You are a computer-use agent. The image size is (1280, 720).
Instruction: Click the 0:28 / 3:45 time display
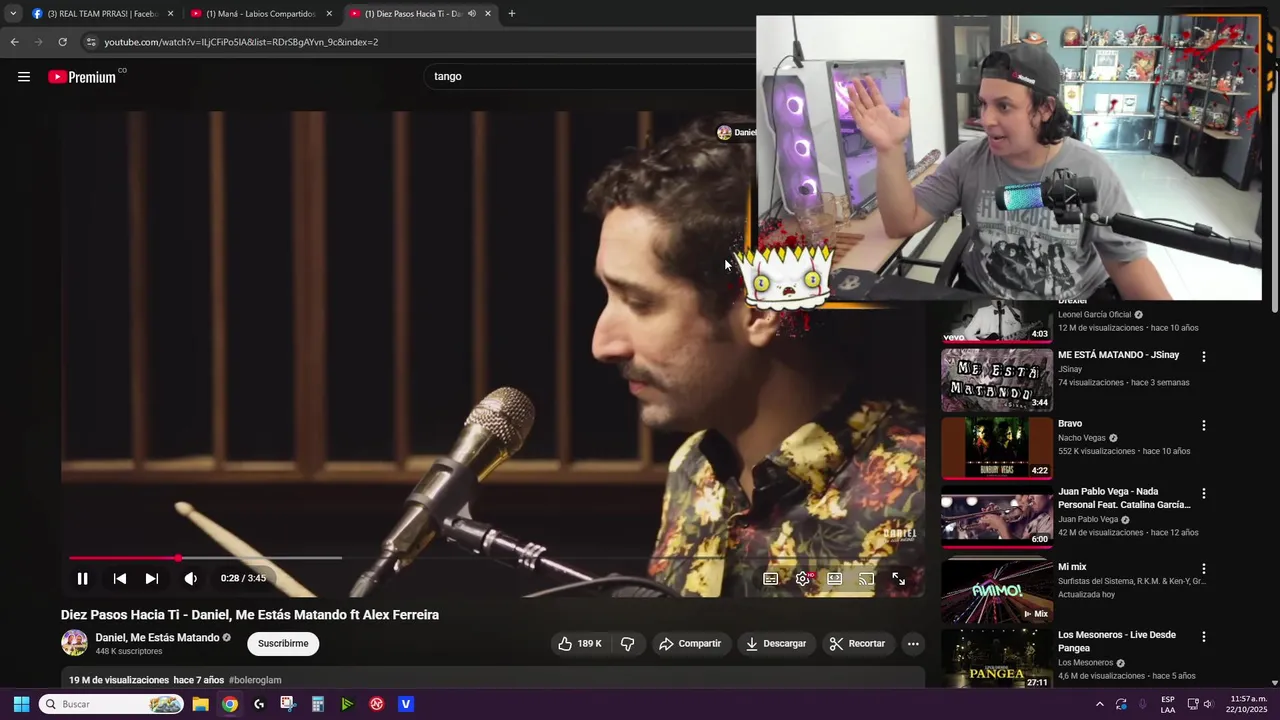coord(243,578)
